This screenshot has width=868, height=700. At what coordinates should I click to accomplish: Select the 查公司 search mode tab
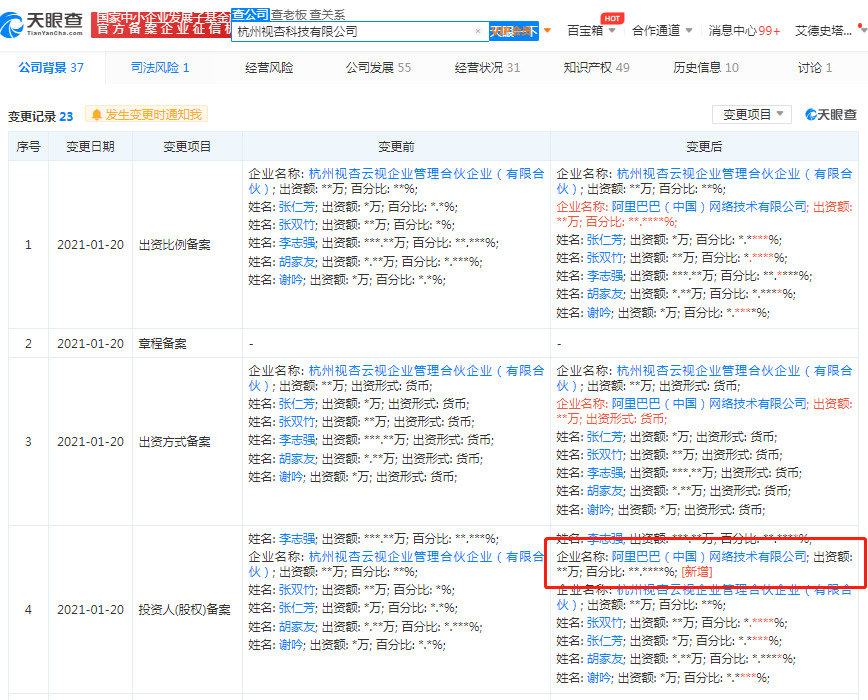[x=250, y=14]
